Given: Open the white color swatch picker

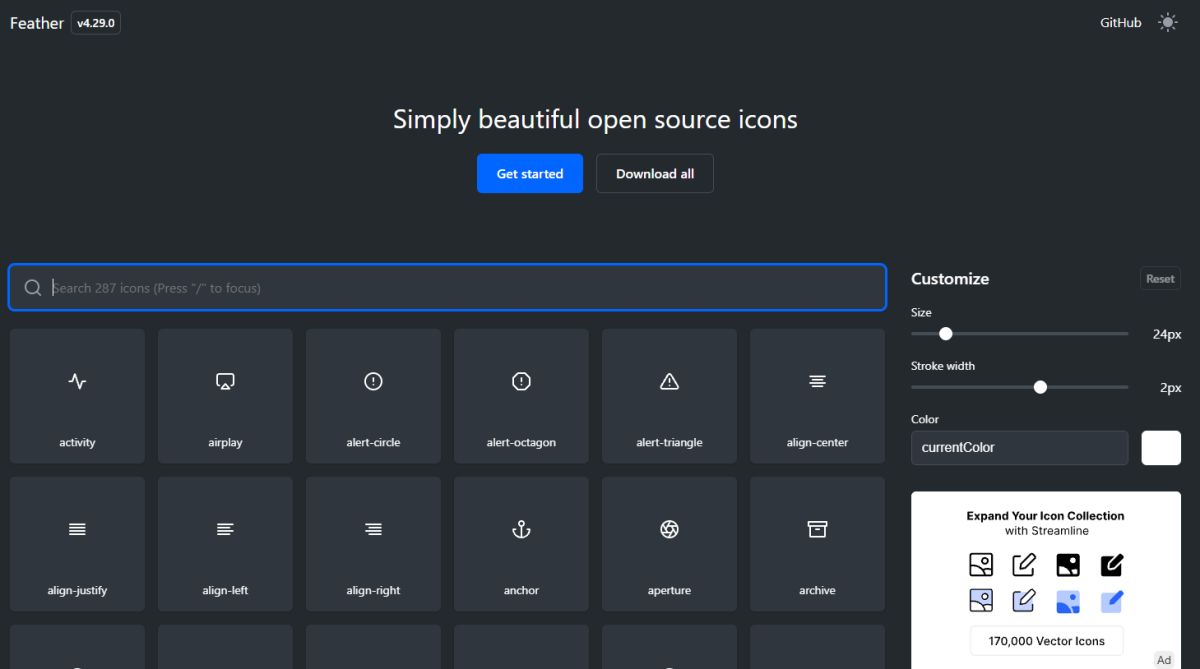Looking at the screenshot, I should click(x=1161, y=448).
